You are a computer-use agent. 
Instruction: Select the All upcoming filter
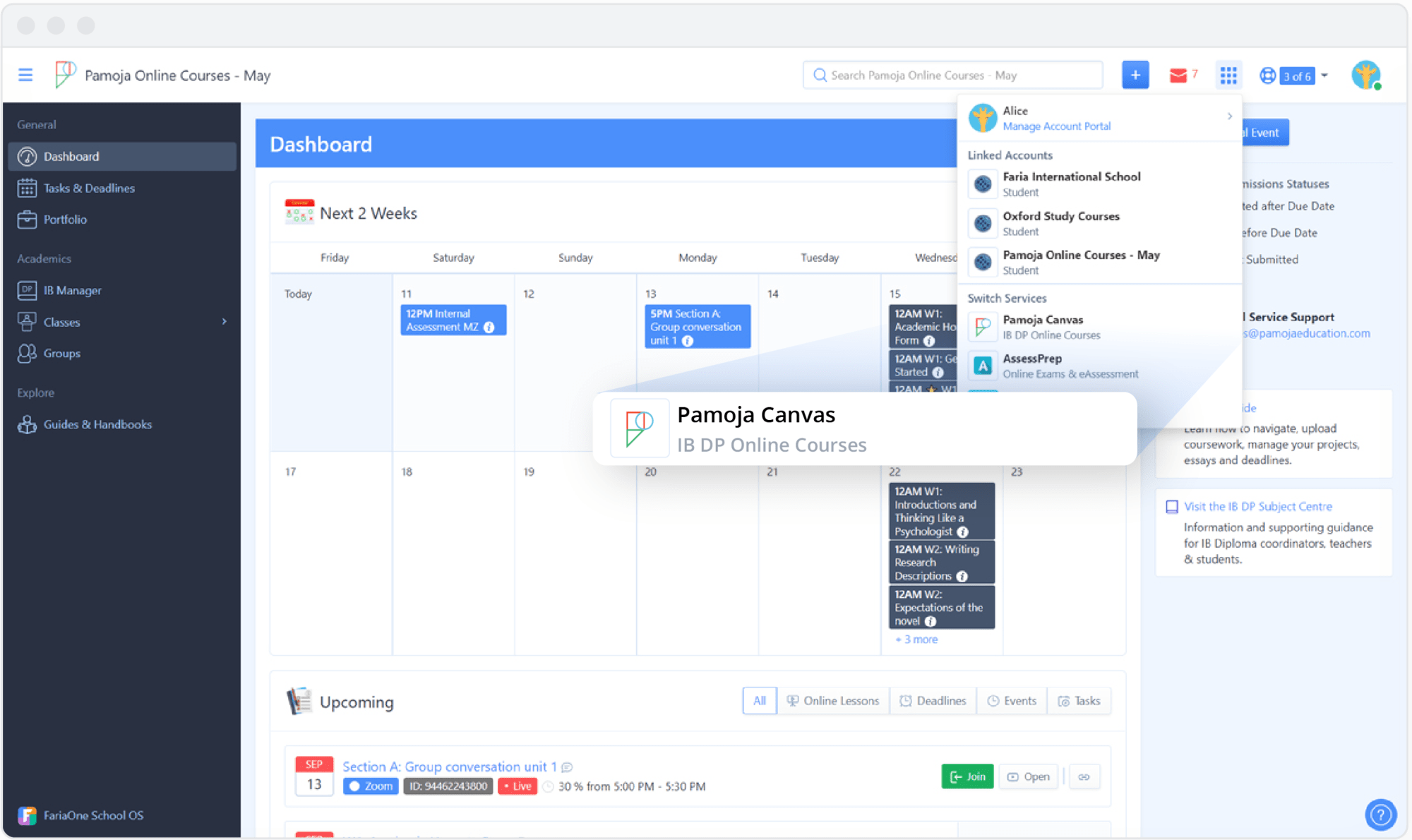pyautogui.click(x=760, y=701)
